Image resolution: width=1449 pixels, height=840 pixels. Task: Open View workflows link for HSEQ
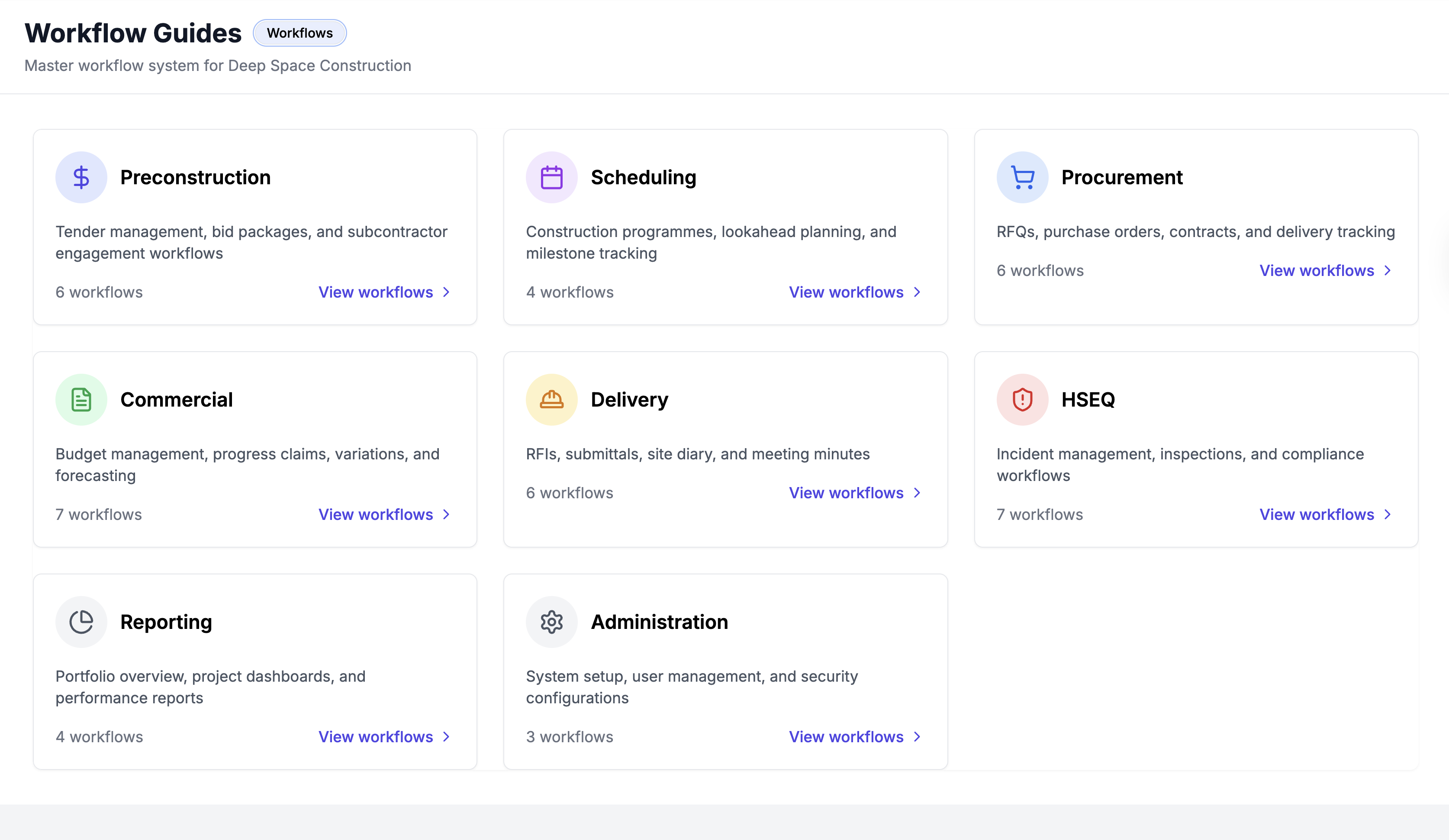pyautogui.click(x=1325, y=514)
